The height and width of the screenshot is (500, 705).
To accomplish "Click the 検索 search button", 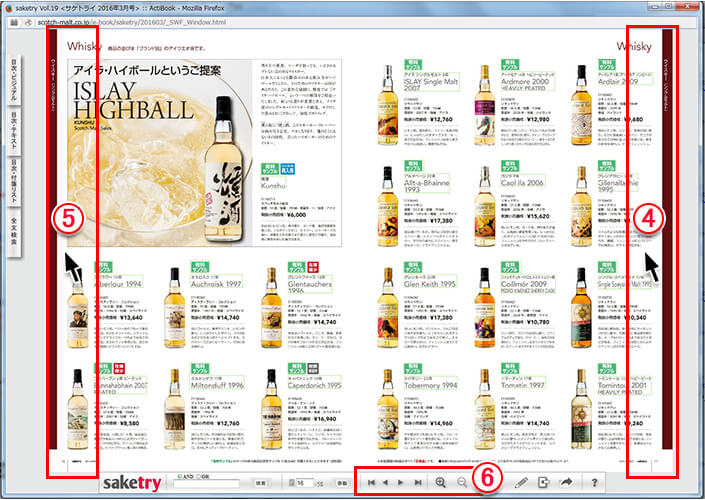I will [x=260, y=483].
